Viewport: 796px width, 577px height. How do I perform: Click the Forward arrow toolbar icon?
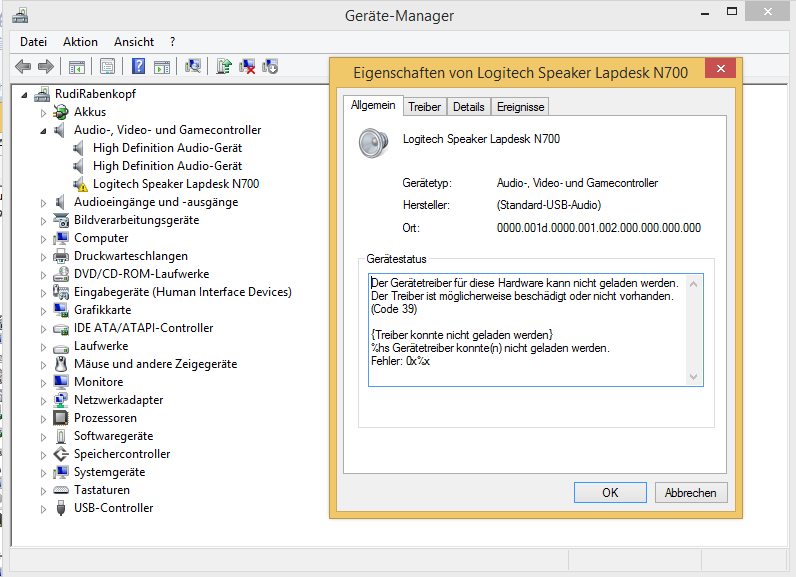(x=46, y=66)
